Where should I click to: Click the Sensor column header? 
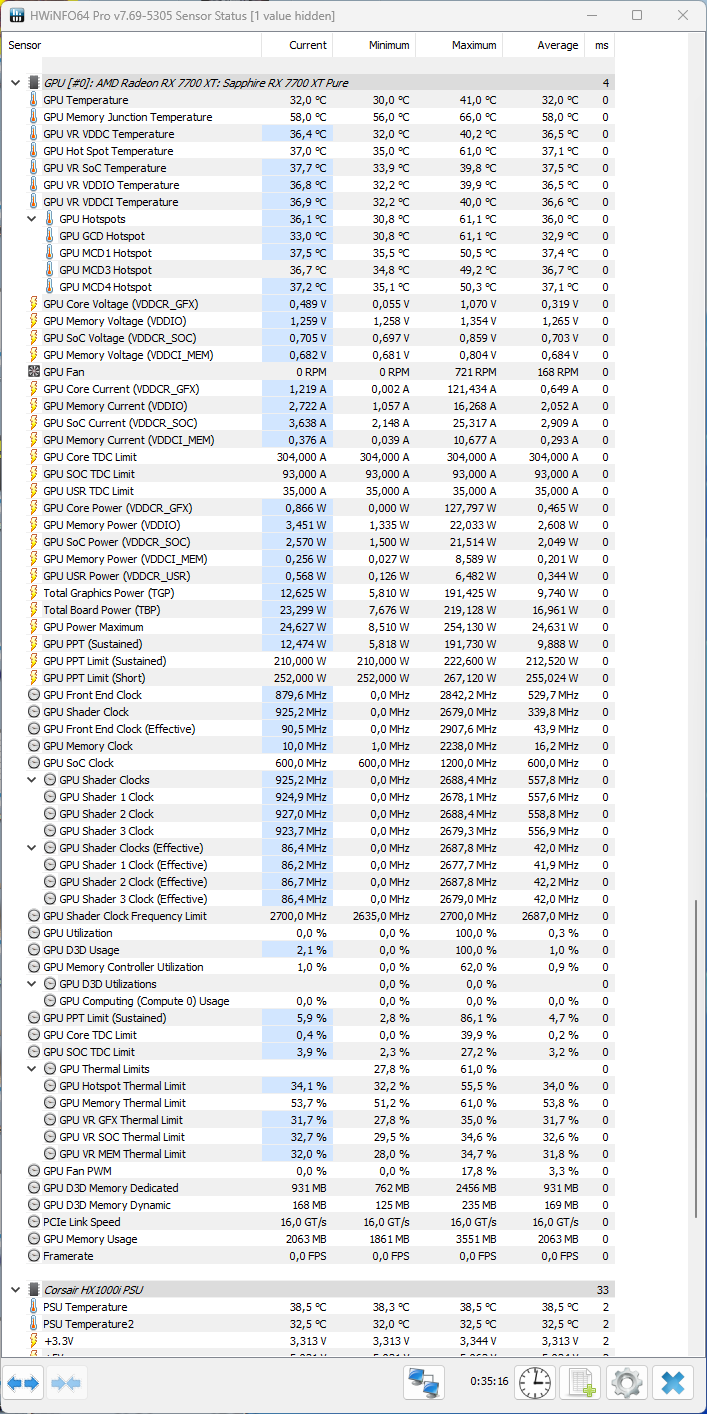(132, 45)
